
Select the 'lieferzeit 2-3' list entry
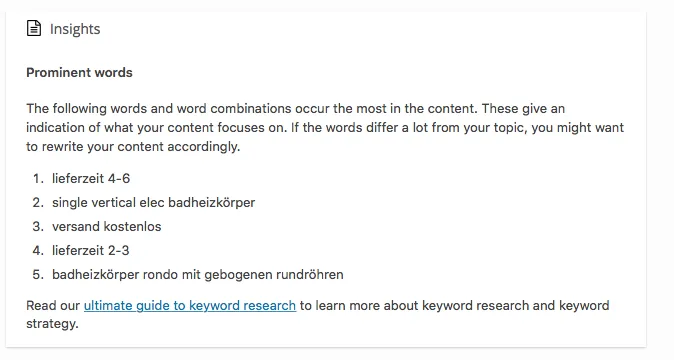(90, 250)
